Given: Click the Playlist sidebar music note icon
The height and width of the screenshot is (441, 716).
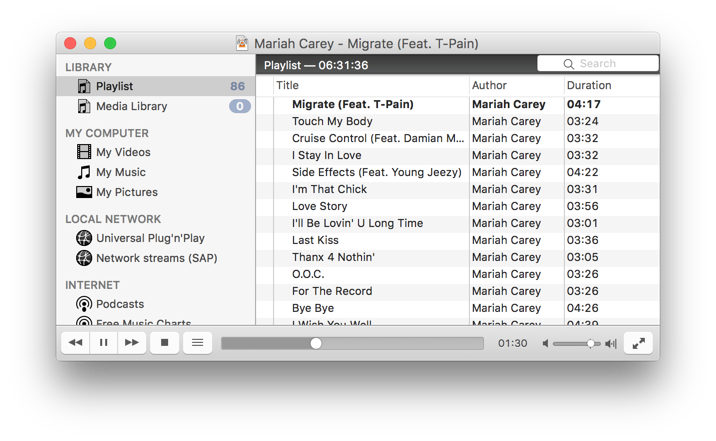Looking at the screenshot, I should point(84,86).
